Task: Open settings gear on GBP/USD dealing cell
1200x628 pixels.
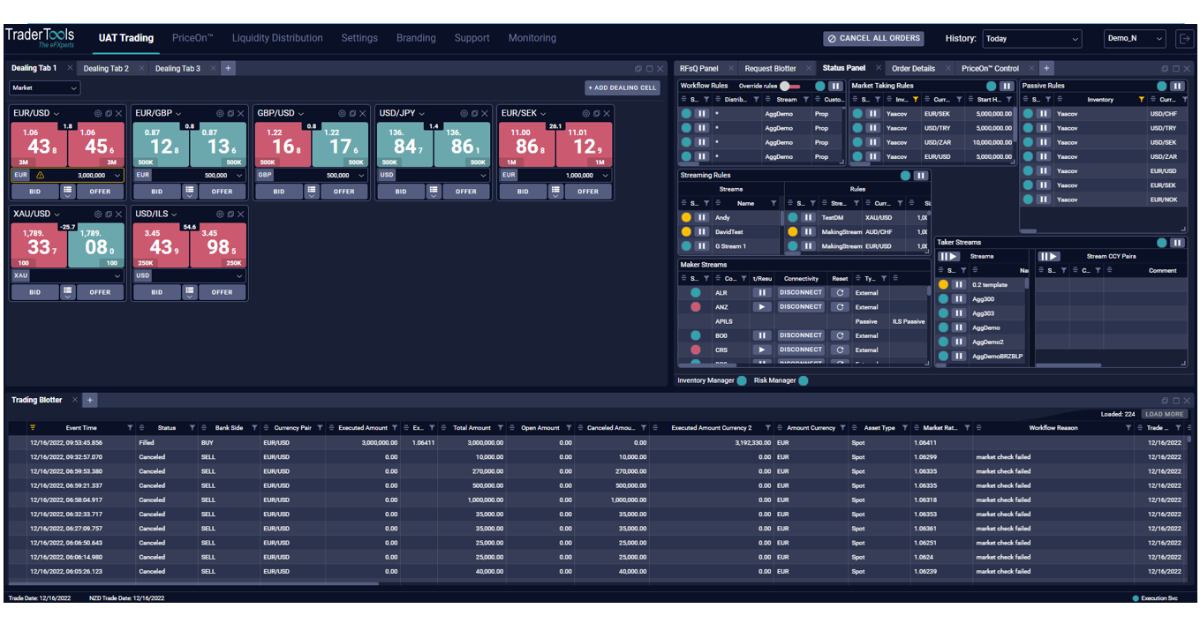Action: click(x=342, y=114)
